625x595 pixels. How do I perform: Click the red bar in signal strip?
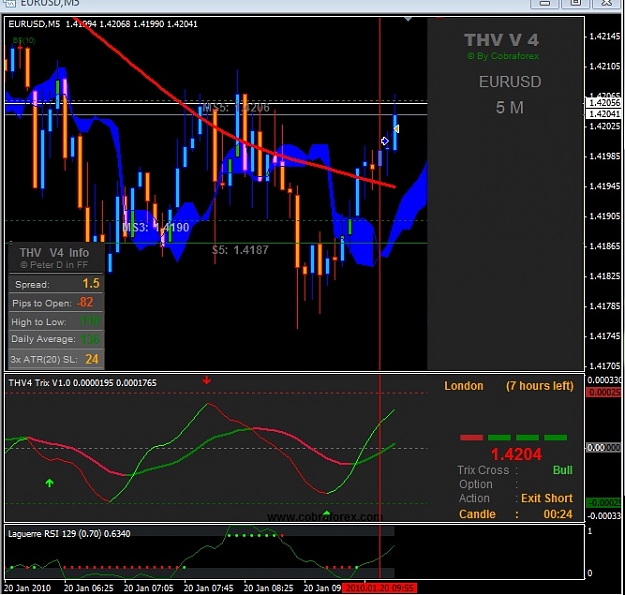coord(471,438)
